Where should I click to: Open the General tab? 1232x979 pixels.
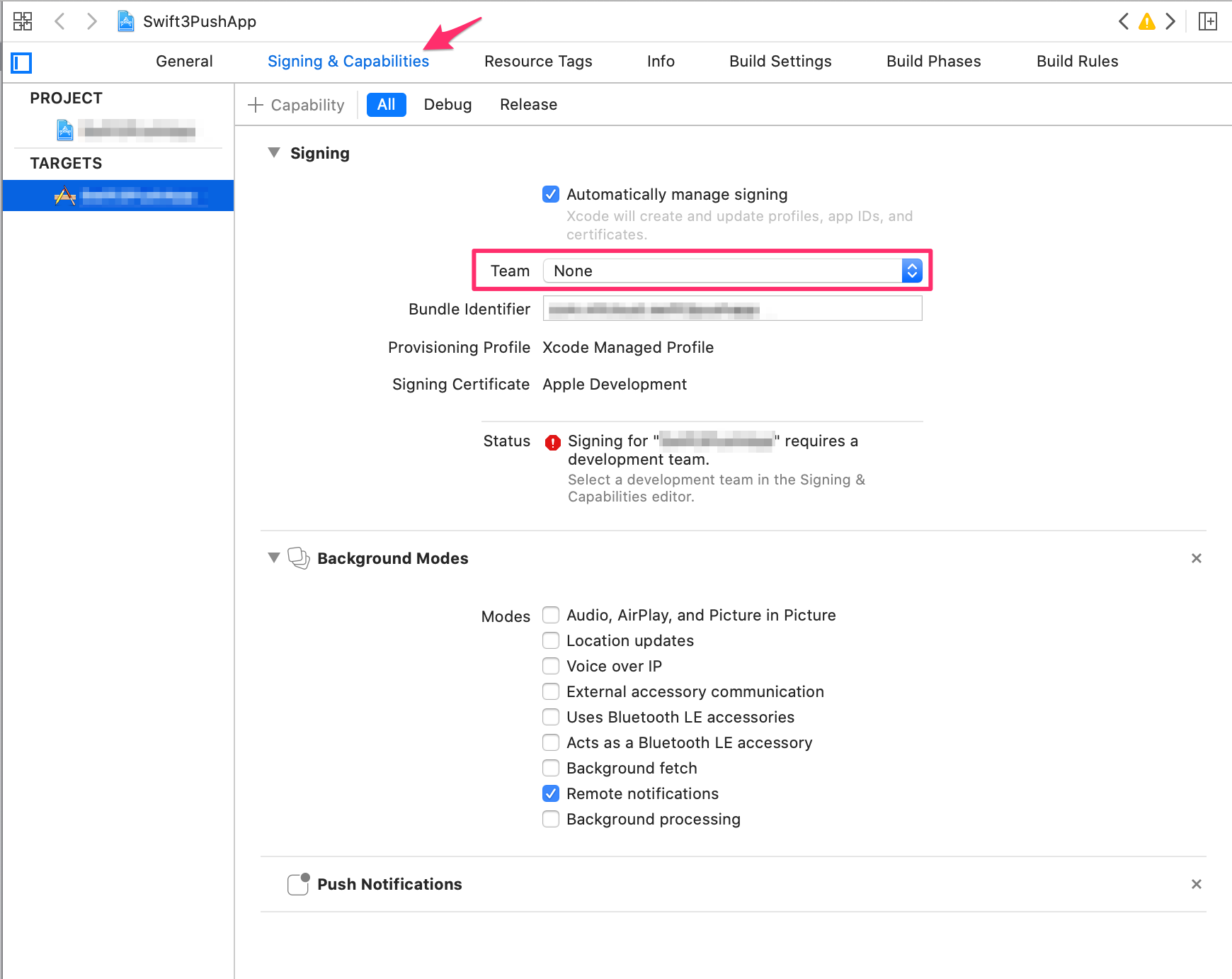(184, 62)
